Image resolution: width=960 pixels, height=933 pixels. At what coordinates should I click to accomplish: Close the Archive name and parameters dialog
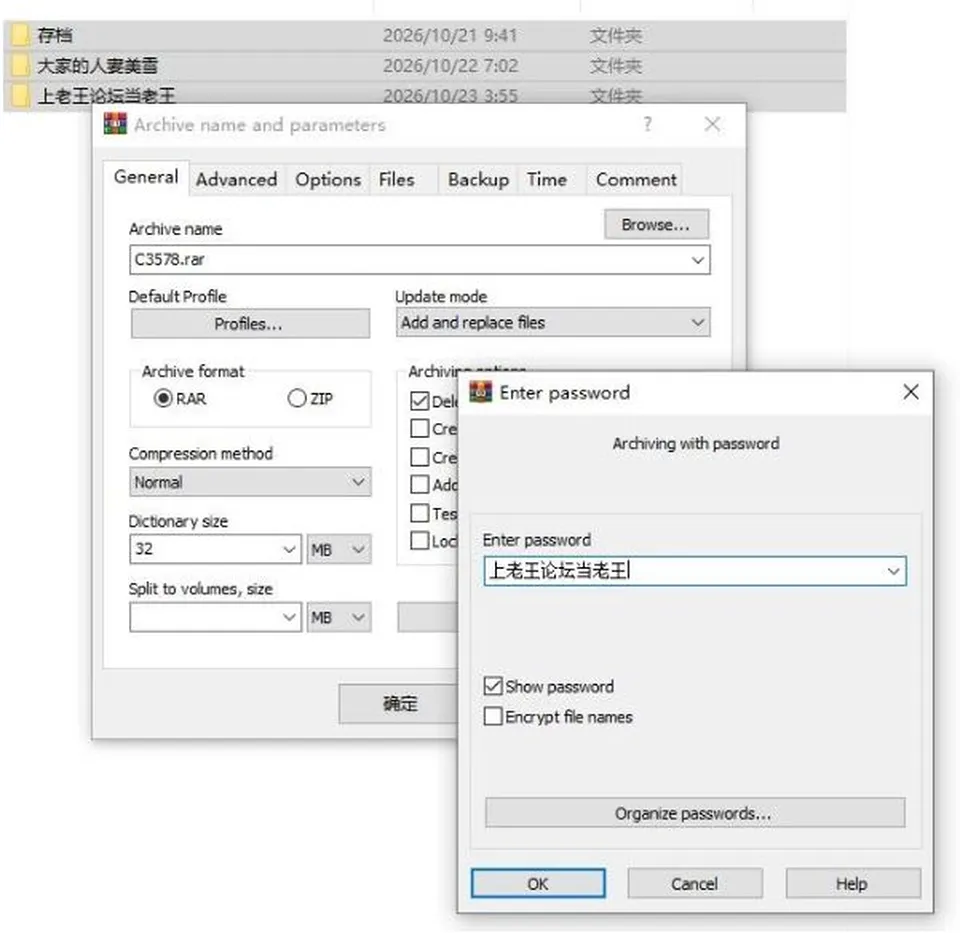click(712, 124)
